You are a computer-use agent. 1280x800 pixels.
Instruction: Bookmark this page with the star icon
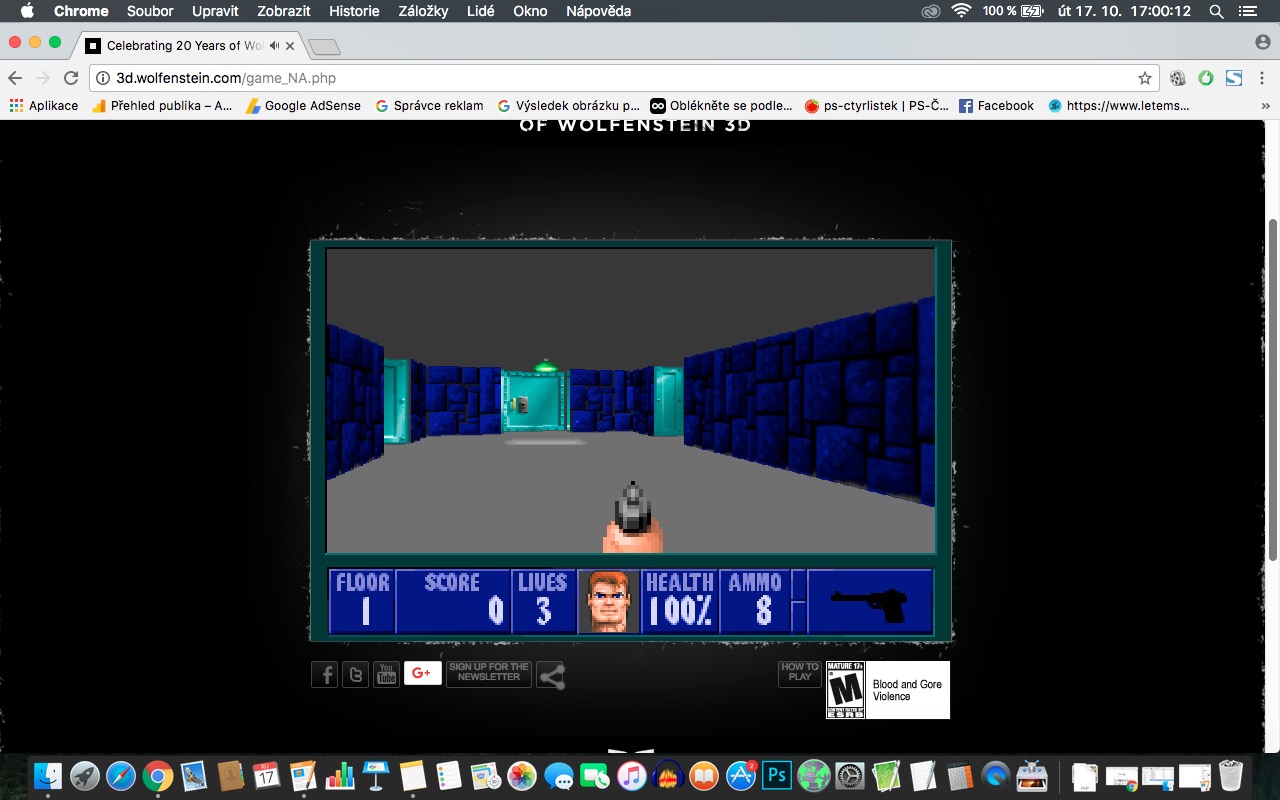coord(1145,78)
